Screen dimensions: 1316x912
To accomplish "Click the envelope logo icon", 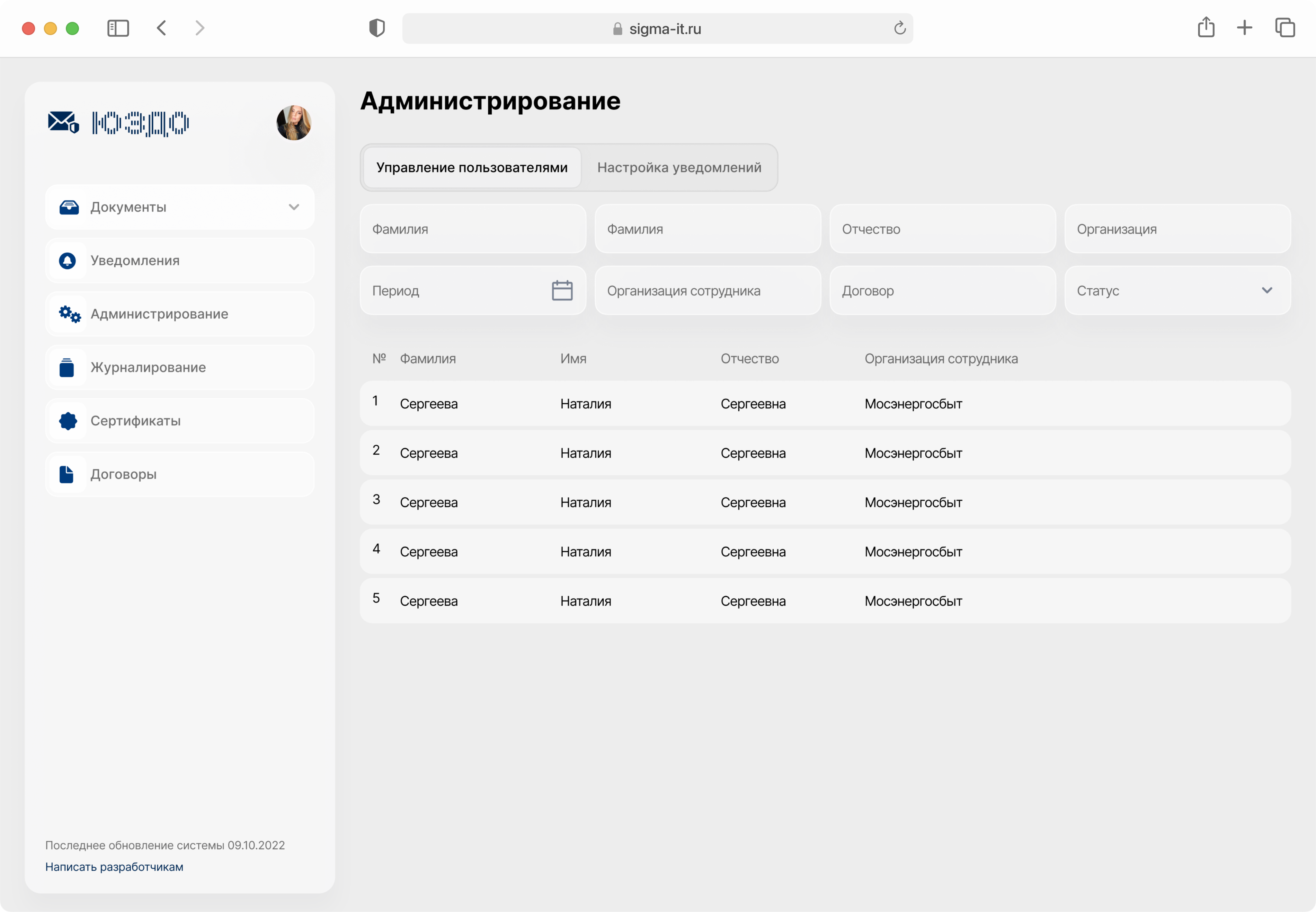I will 63,122.
